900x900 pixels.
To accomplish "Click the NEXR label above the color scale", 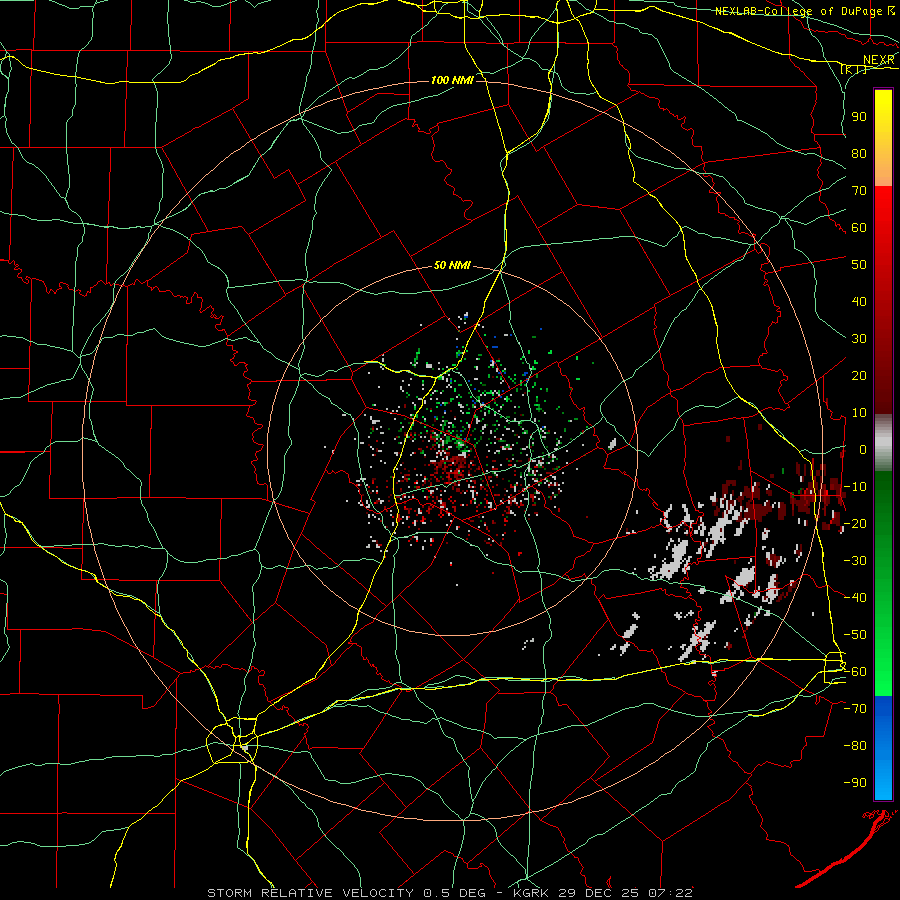I will (x=879, y=60).
